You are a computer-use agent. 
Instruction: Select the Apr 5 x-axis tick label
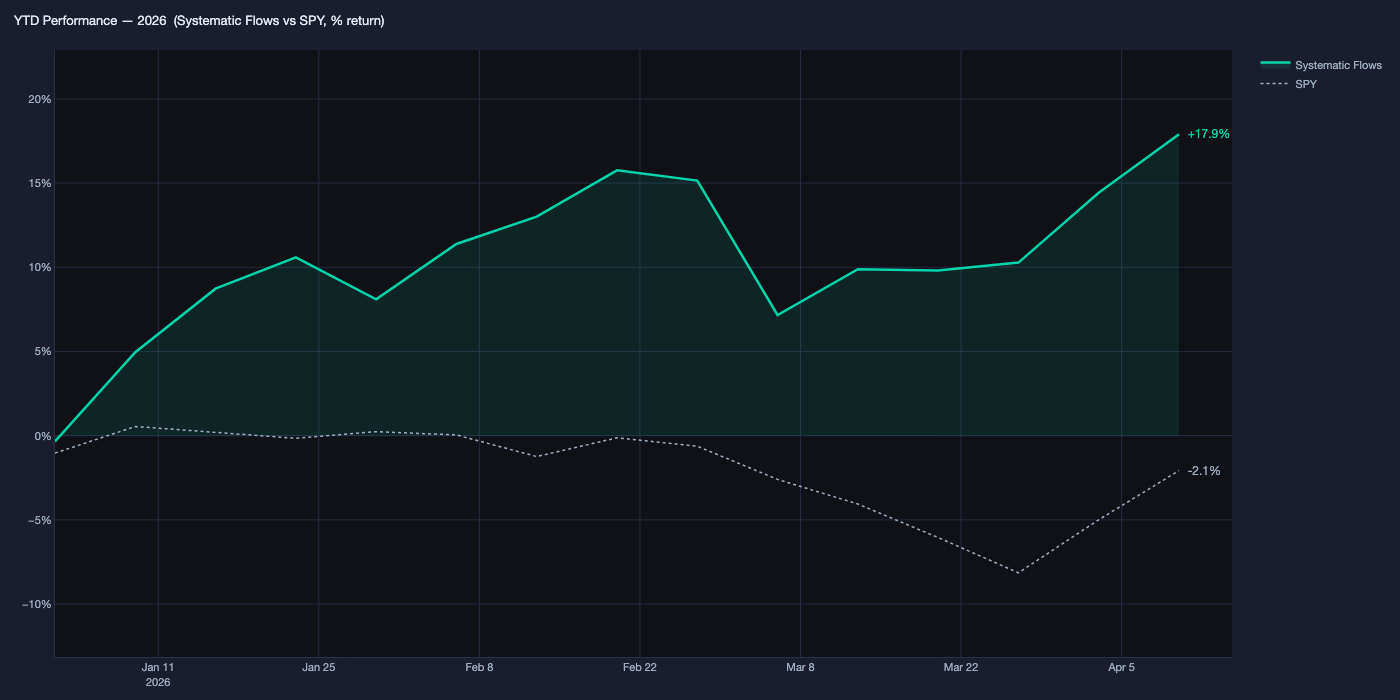(x=1121, y=667)
